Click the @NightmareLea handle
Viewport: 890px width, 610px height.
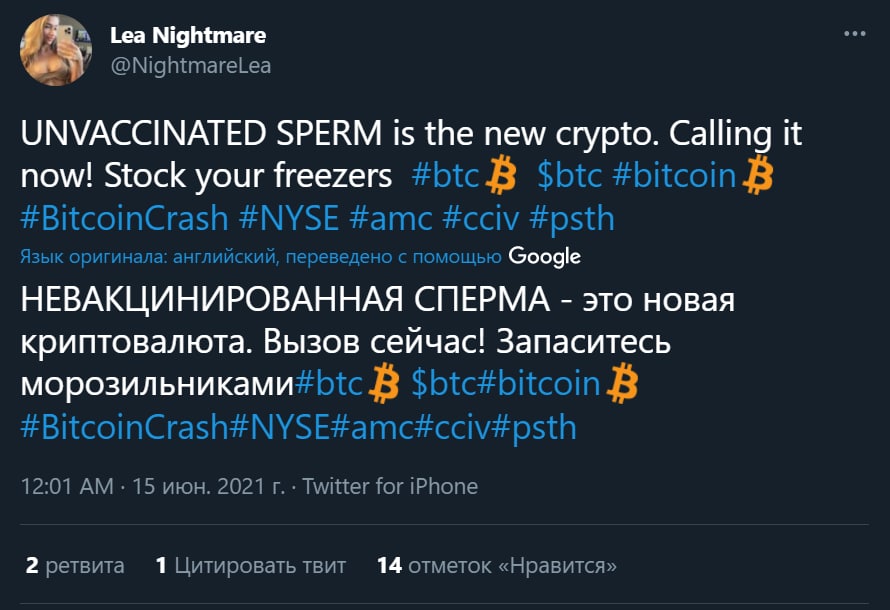coord(190,66)
